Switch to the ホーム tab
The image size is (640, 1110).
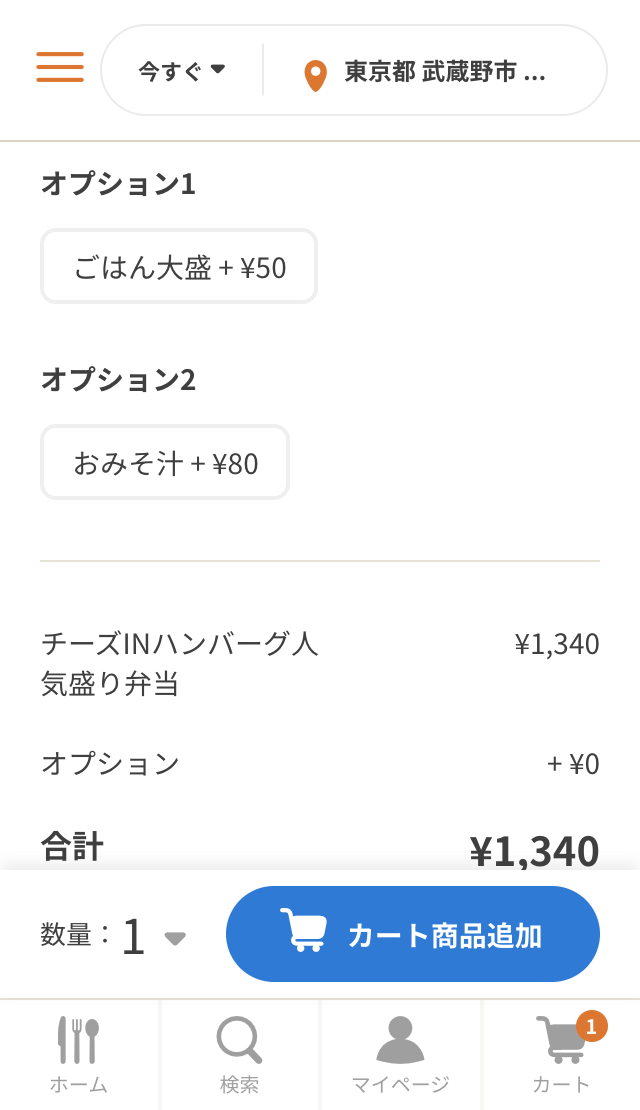click(x=79, y=1055)
